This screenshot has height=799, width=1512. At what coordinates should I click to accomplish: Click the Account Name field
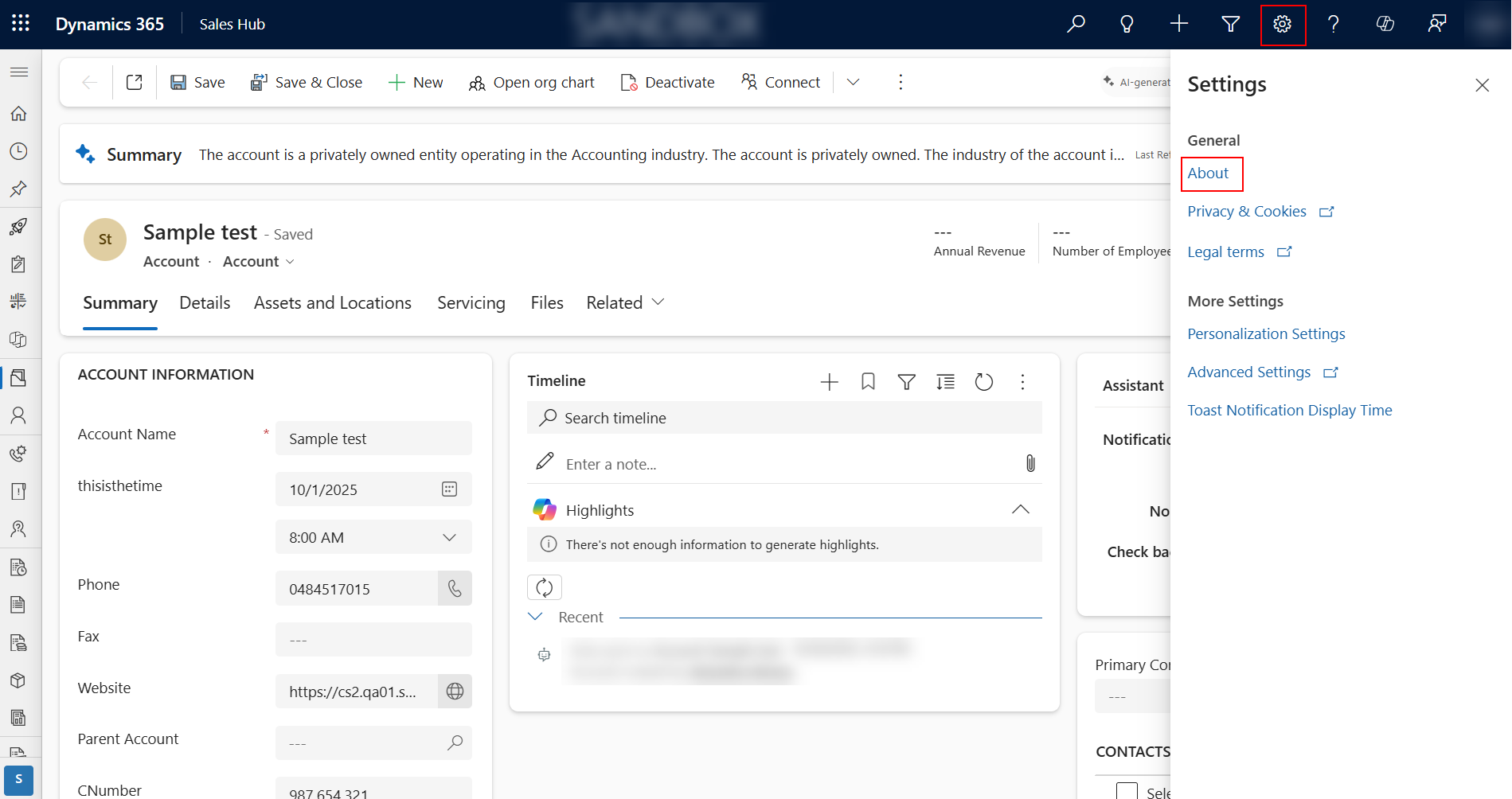(373, 438)
